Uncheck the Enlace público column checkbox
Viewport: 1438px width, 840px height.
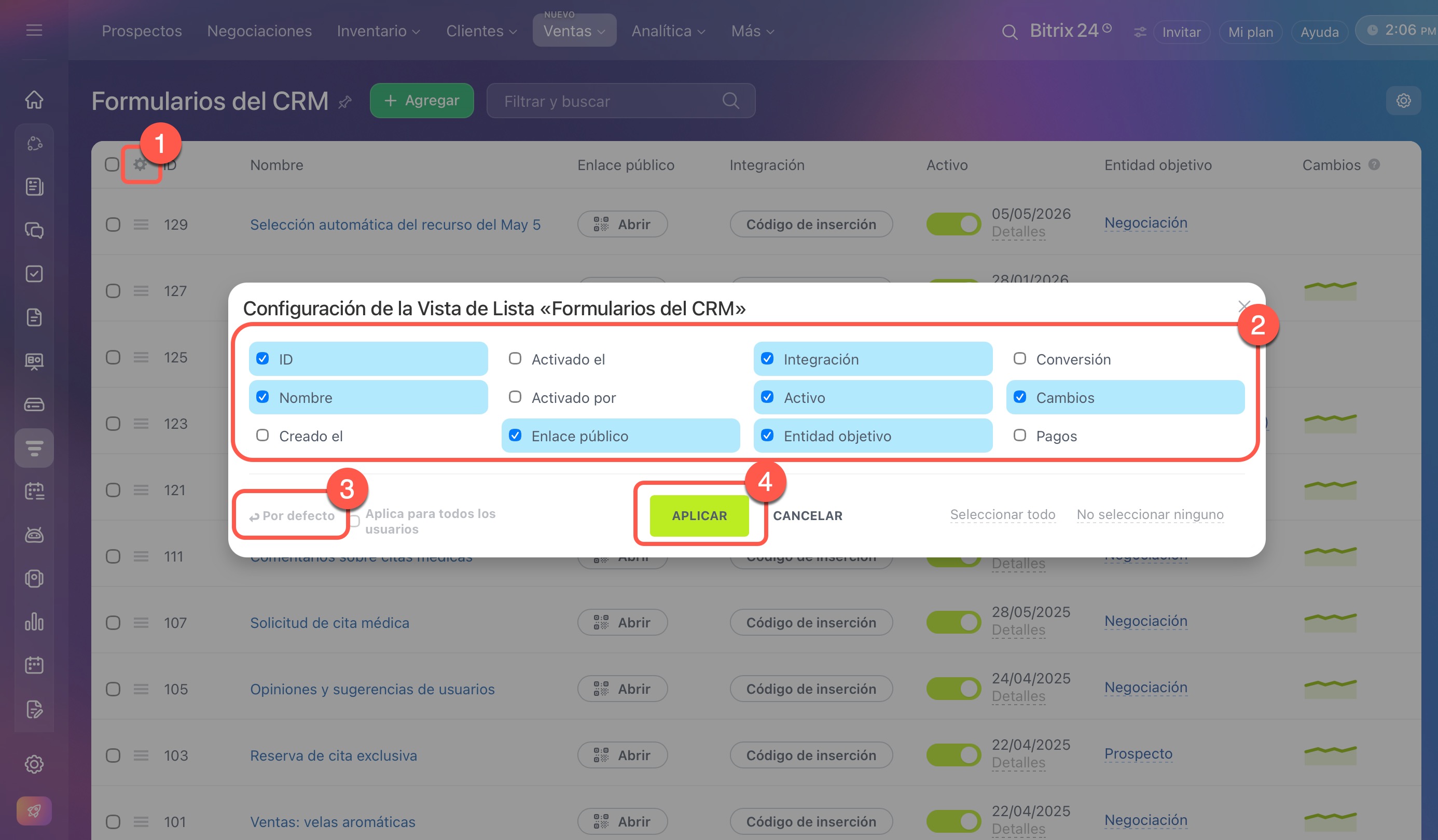(x=515, y=435)
